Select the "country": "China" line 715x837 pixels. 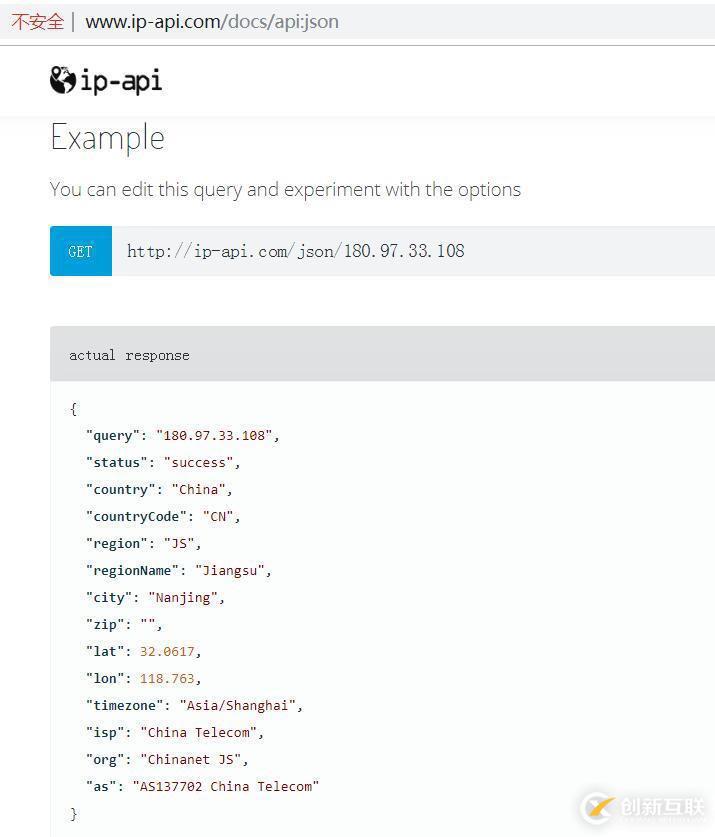159,489
